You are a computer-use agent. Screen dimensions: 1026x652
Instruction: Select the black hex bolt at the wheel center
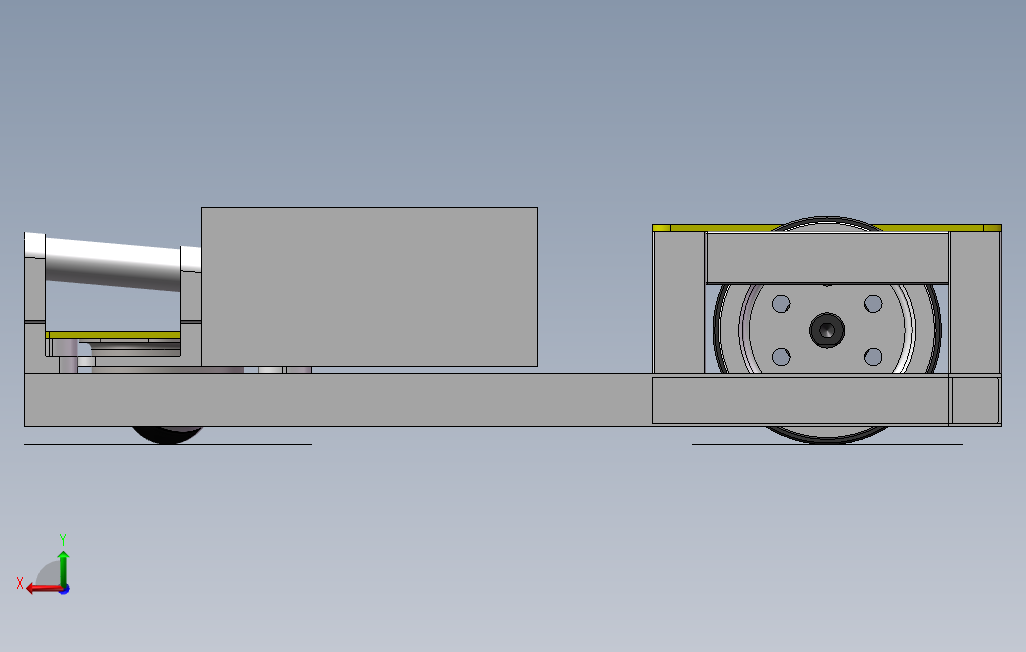(x=826, y=330)
